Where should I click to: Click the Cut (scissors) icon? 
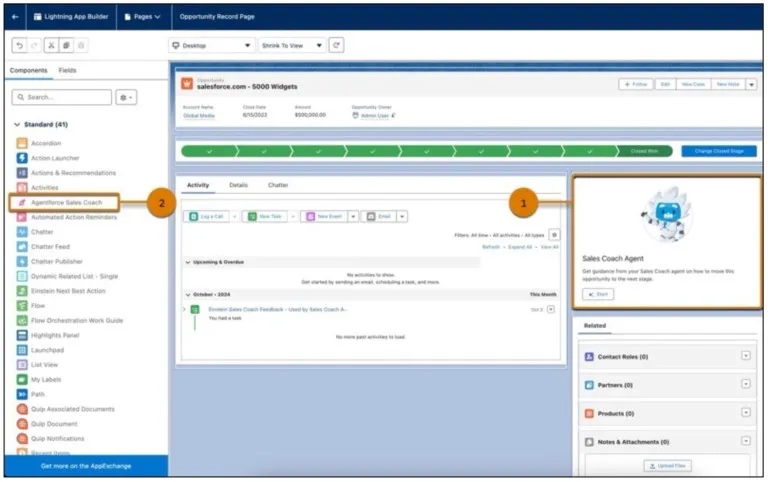click(x=51, y=46)
